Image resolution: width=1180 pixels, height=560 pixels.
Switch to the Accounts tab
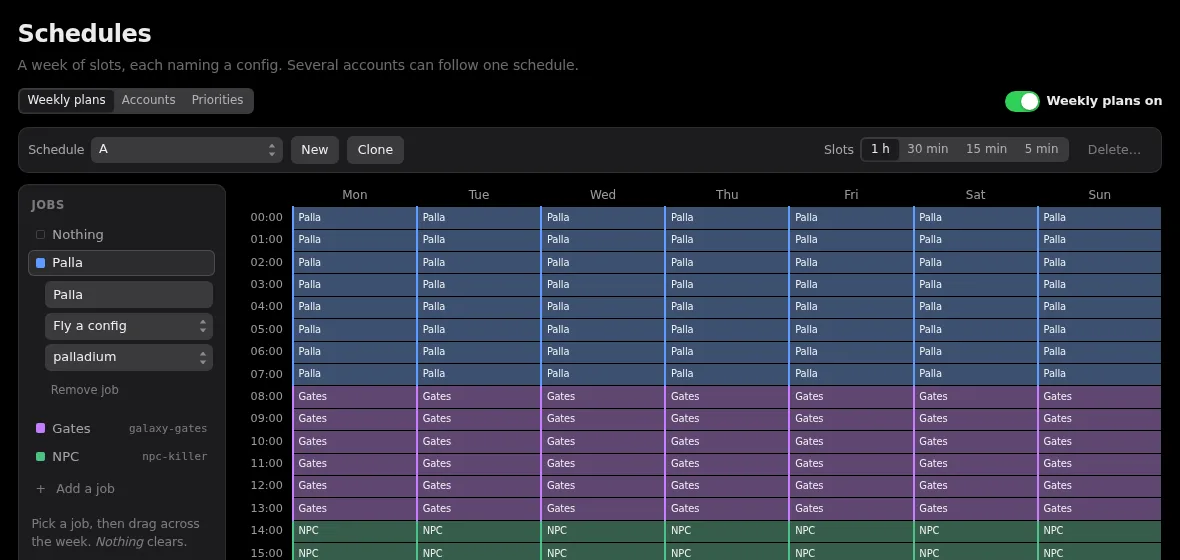(148, 100)
